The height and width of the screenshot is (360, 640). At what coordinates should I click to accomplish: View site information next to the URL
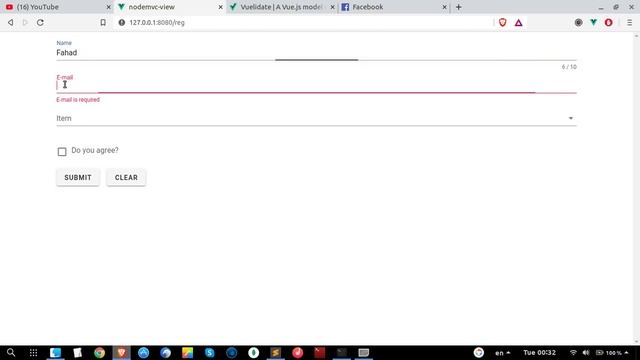pos(122,22)
